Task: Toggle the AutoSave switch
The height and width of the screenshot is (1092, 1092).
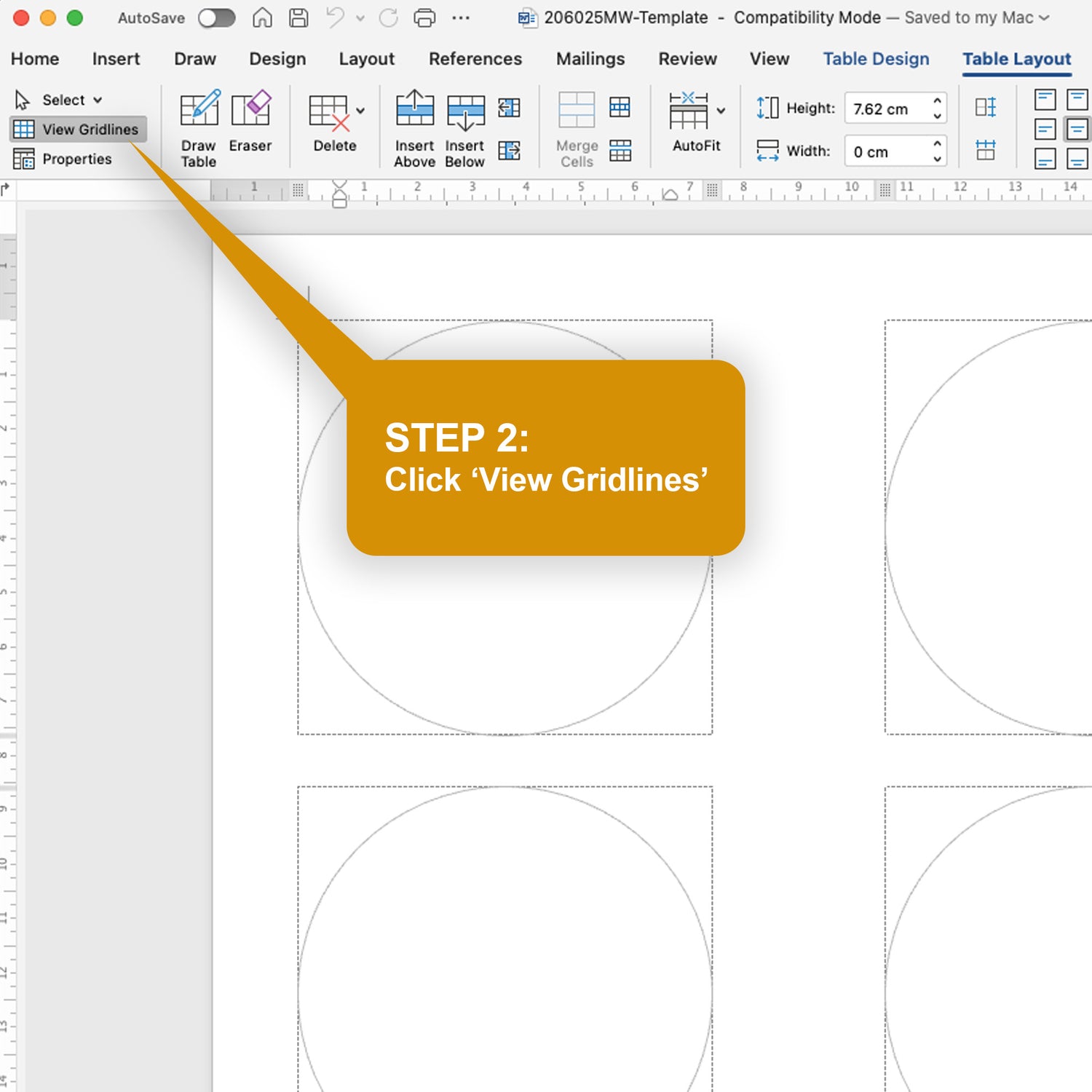Action: coord(217,17)
